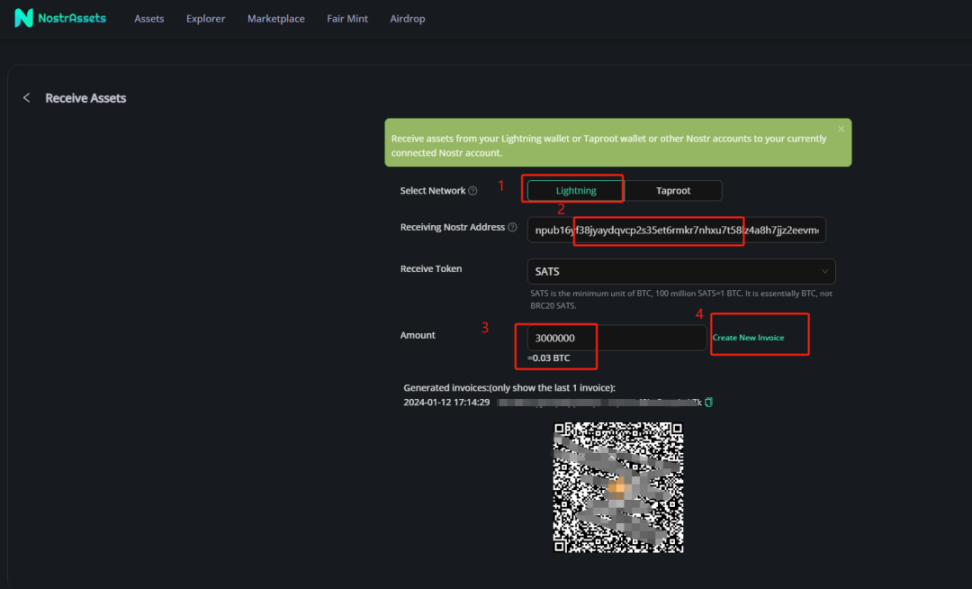The image size is (972, 589).
Task: Open the Assets menu
Action: 149,19
